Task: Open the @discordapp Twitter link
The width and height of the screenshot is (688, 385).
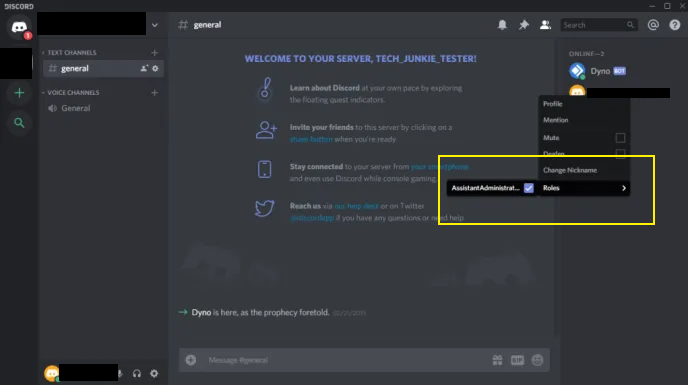Action: click(312, 218)
